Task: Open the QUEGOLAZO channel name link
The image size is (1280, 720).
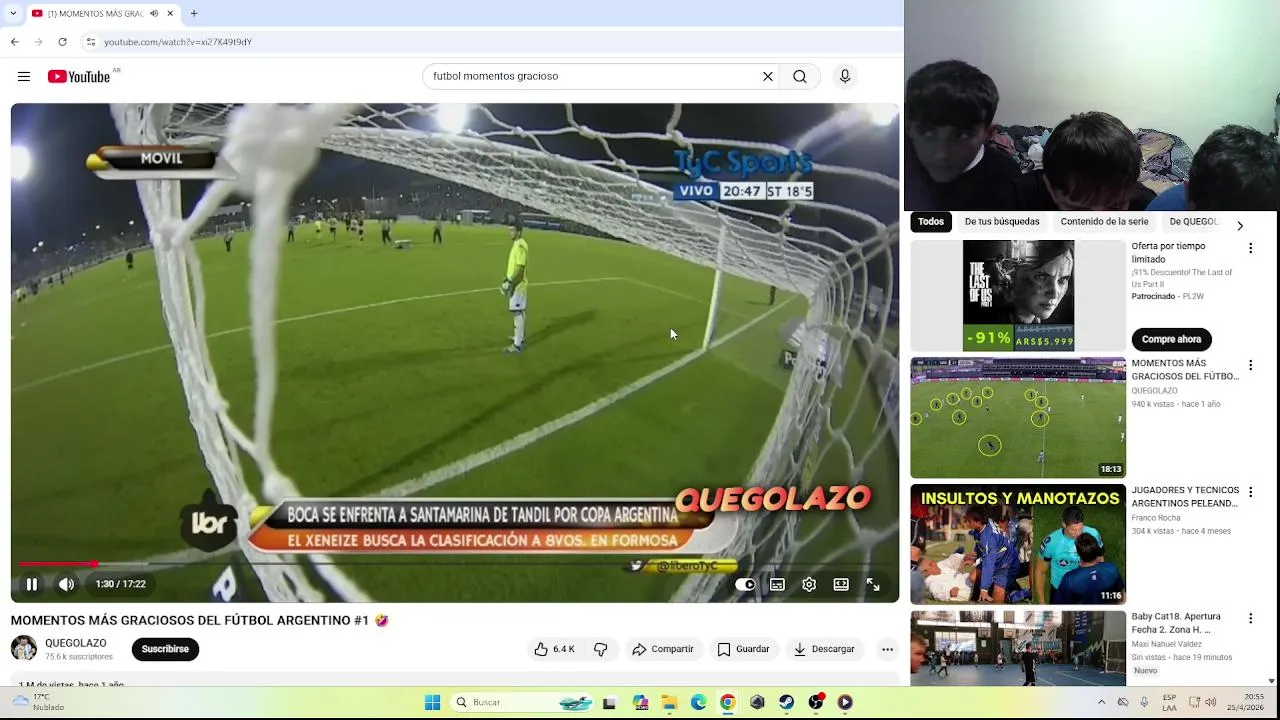Action: [76, 643]
